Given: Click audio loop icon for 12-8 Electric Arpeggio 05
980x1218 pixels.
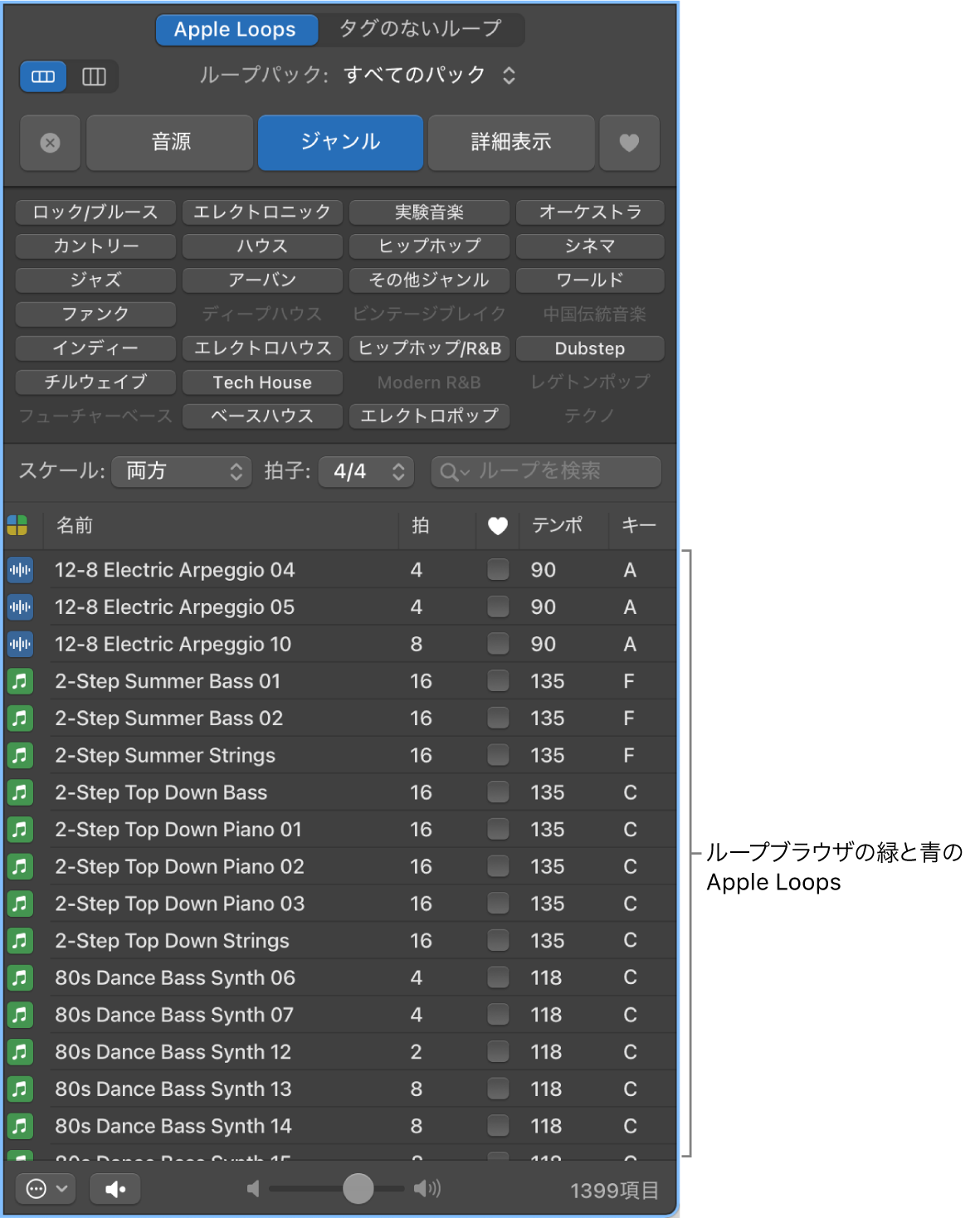Looking at the screenshot, I should pos(20,607).
